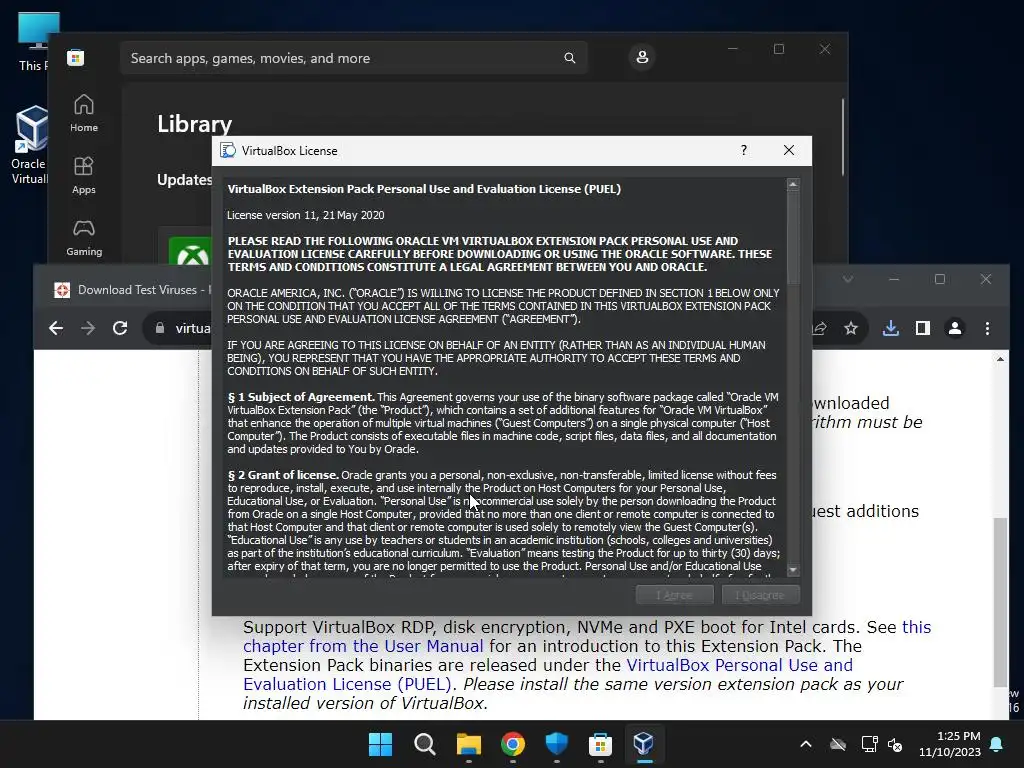The height and width of the screenshot is (768, 1024).
Task: Open Chrome profile avatar icon
Action: click(x=955, y=328)
